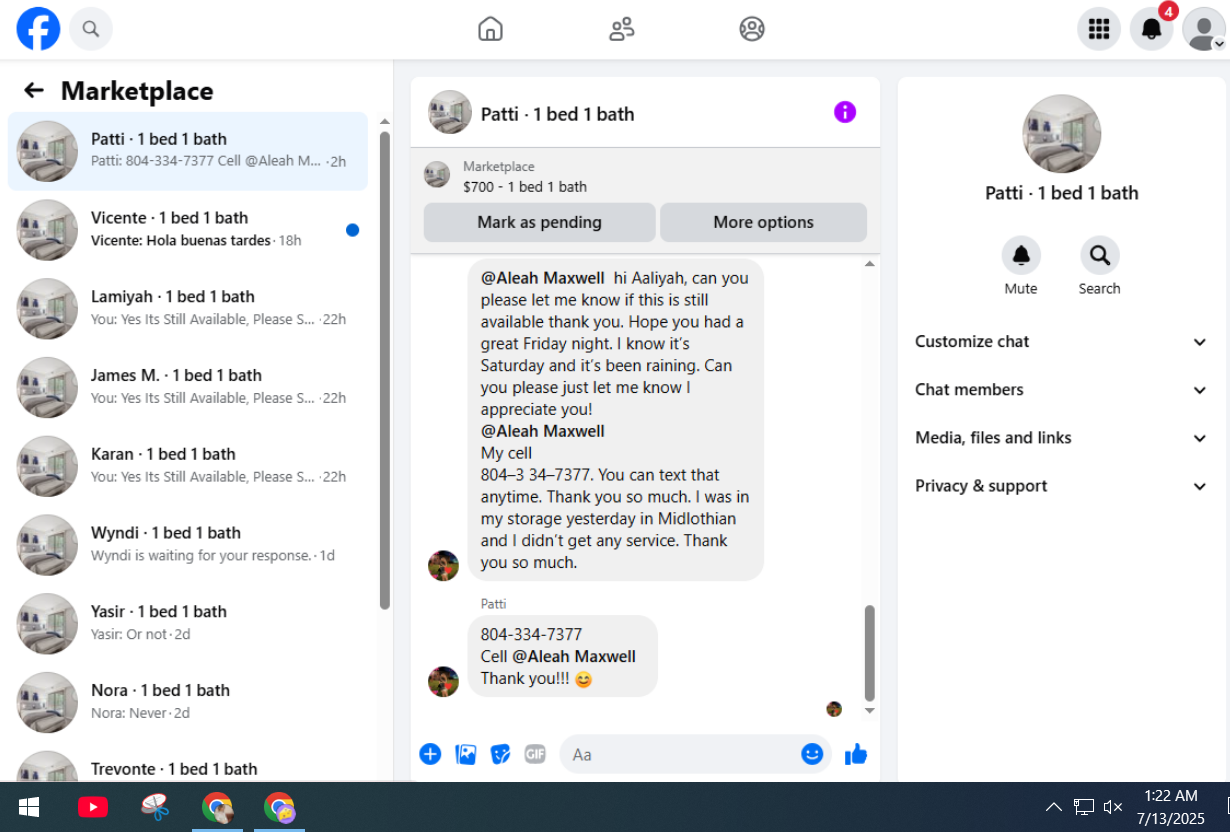The image size is (1230, 832).
Task: Click the chat messages scrollbar
Action: point(869,652)
